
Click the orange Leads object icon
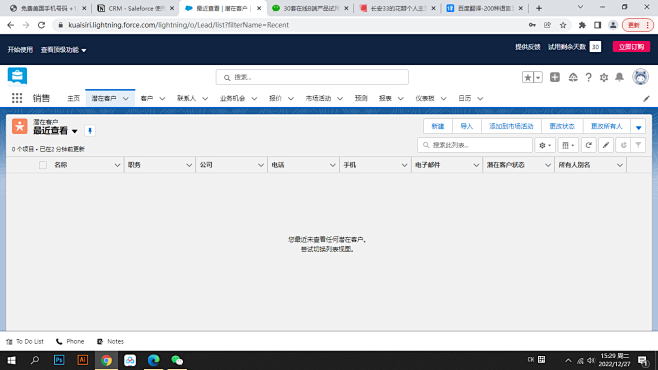pyautogui.click(x=20, y=126)
